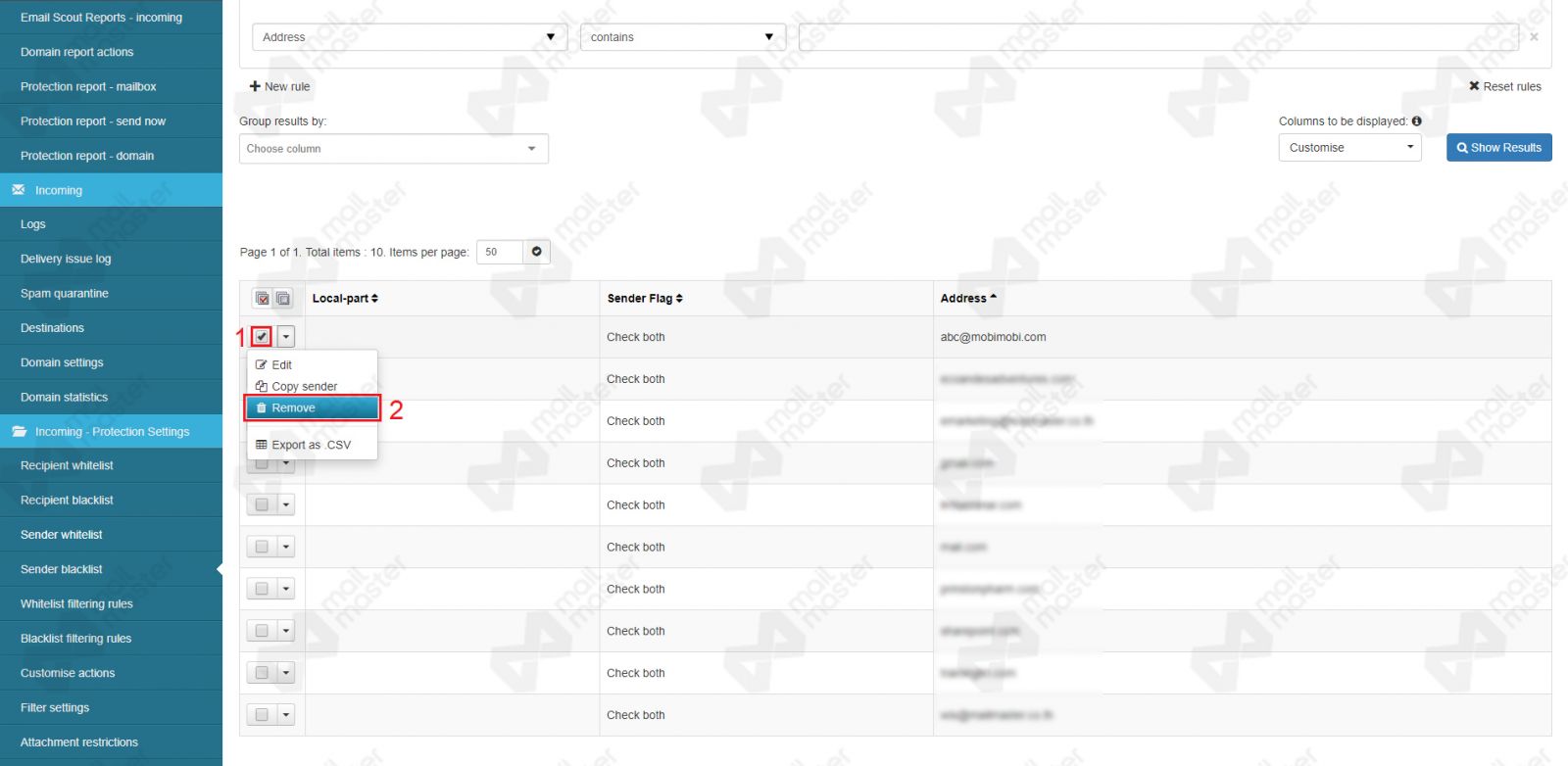The image size is (1568, 766).
Task: Tick the checkbox in the sixth table row
Action: click(262, 547)
